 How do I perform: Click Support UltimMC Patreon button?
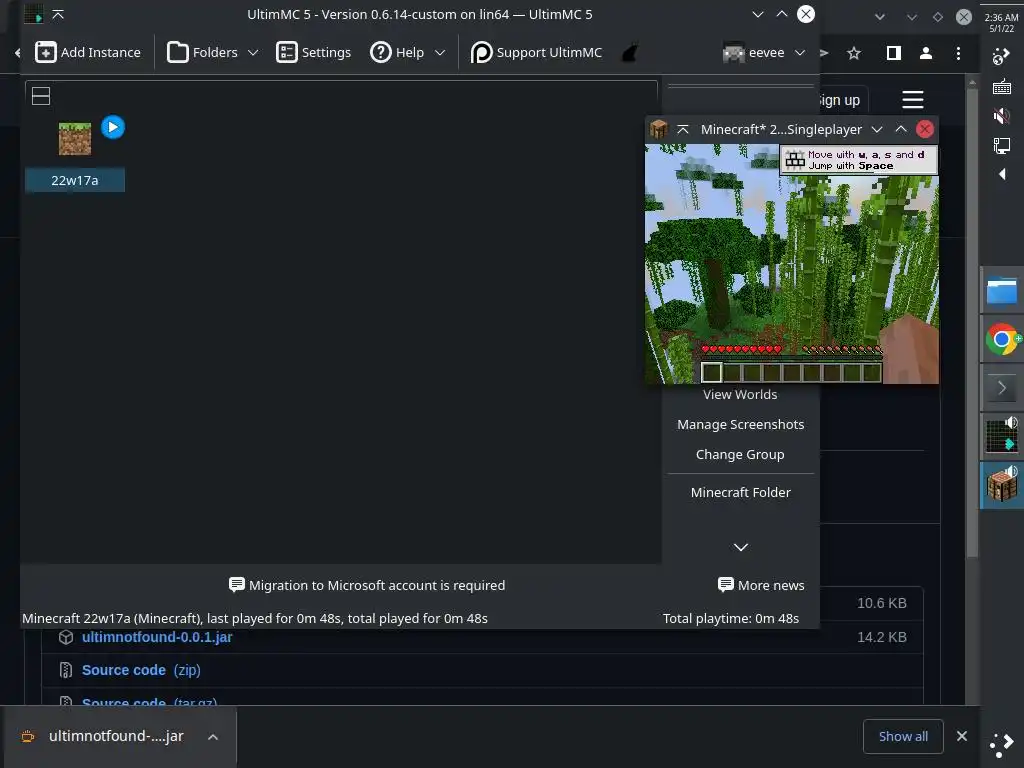[536, 52]
